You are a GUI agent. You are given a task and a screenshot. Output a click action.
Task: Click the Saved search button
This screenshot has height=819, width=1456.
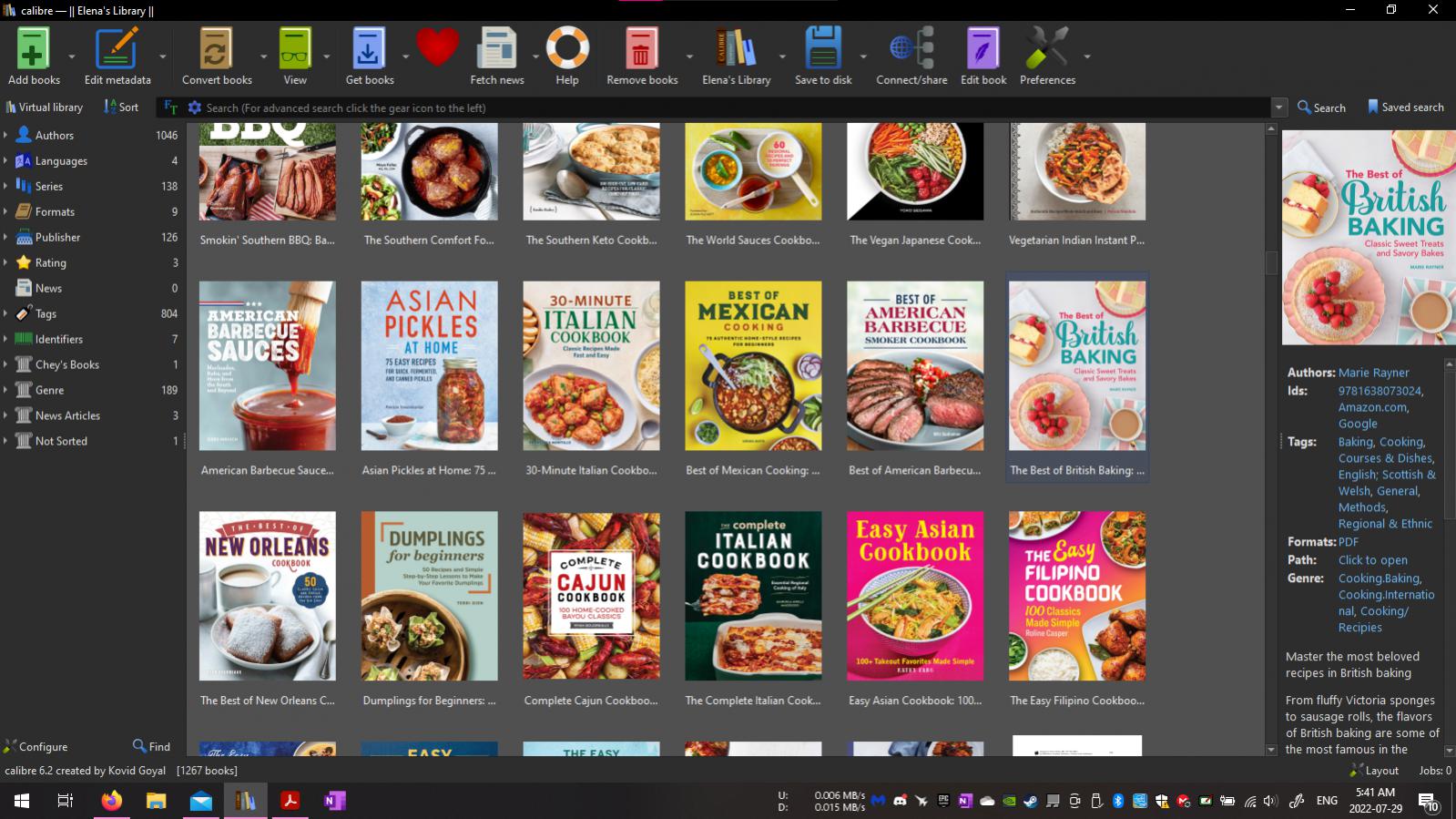pos(1405,107)
